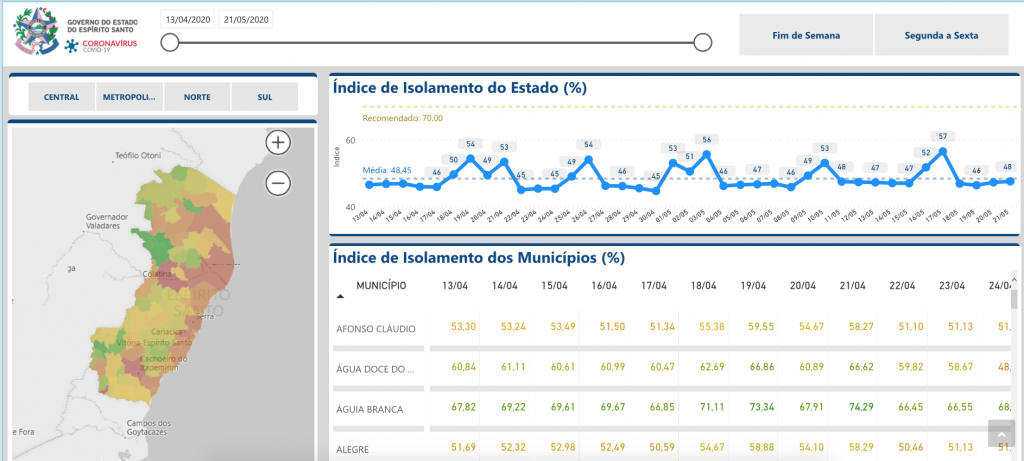
Task: Click the end date field 21/05/2020
Action: tap(247, 20)
